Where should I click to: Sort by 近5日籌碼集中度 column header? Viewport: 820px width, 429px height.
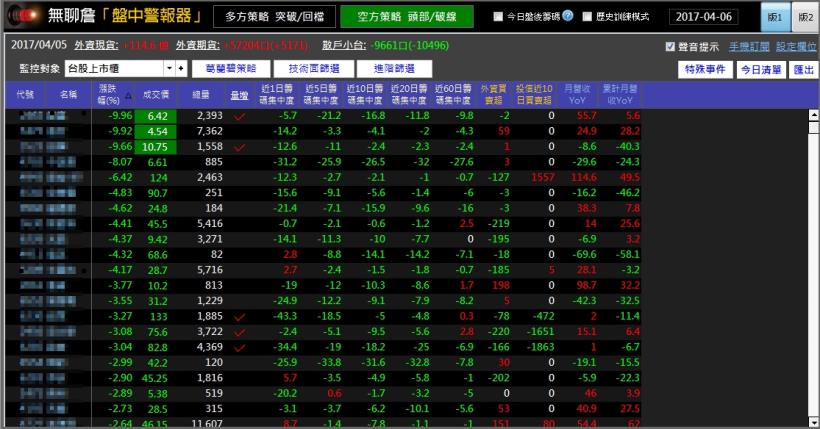pos(321,95)
